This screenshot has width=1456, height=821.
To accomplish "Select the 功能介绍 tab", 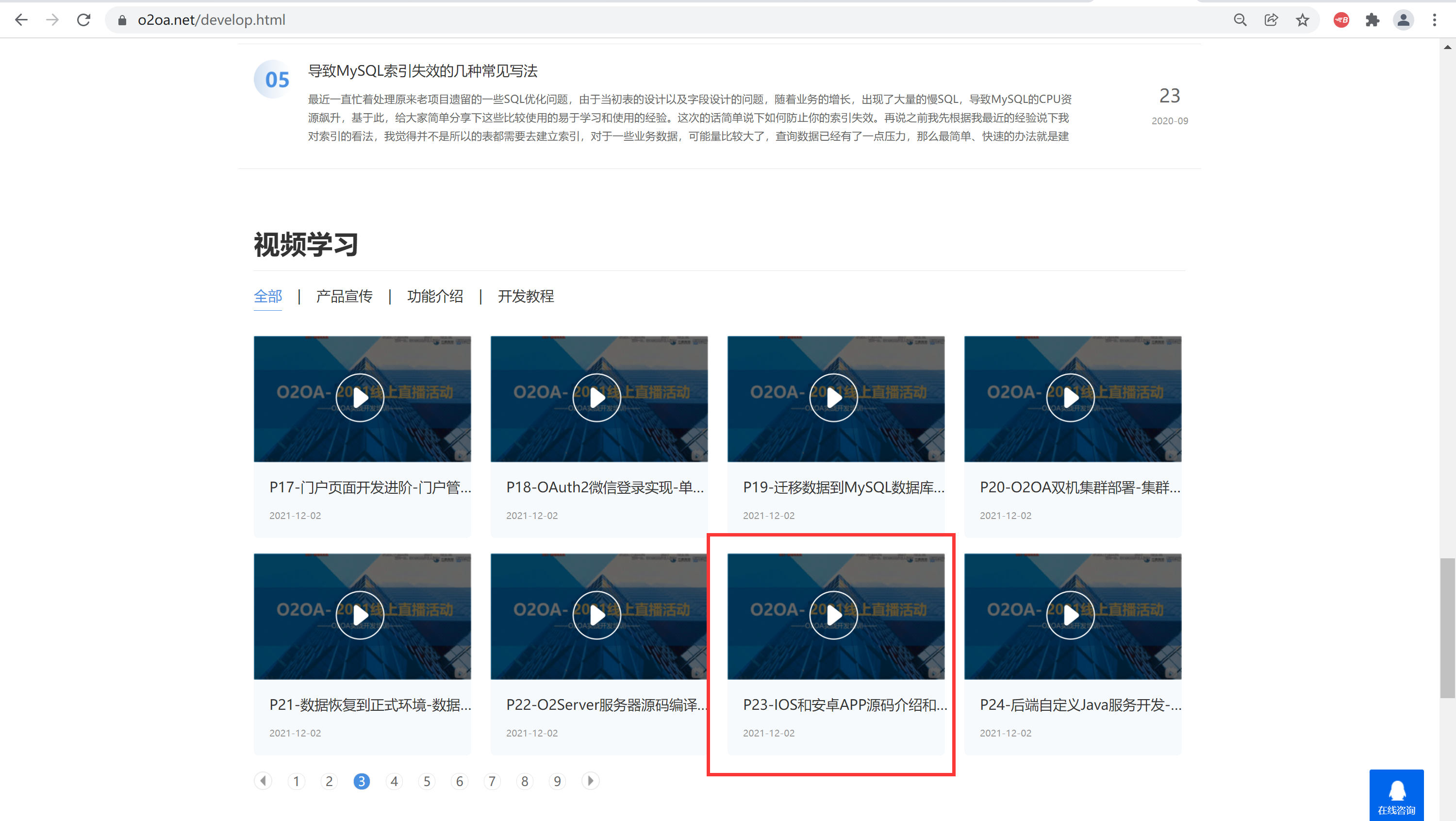I will 435,296.
